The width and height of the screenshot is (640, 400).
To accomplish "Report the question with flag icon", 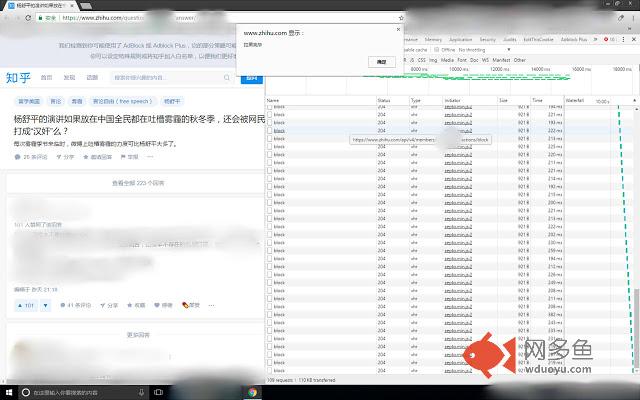I will [129, 157].
